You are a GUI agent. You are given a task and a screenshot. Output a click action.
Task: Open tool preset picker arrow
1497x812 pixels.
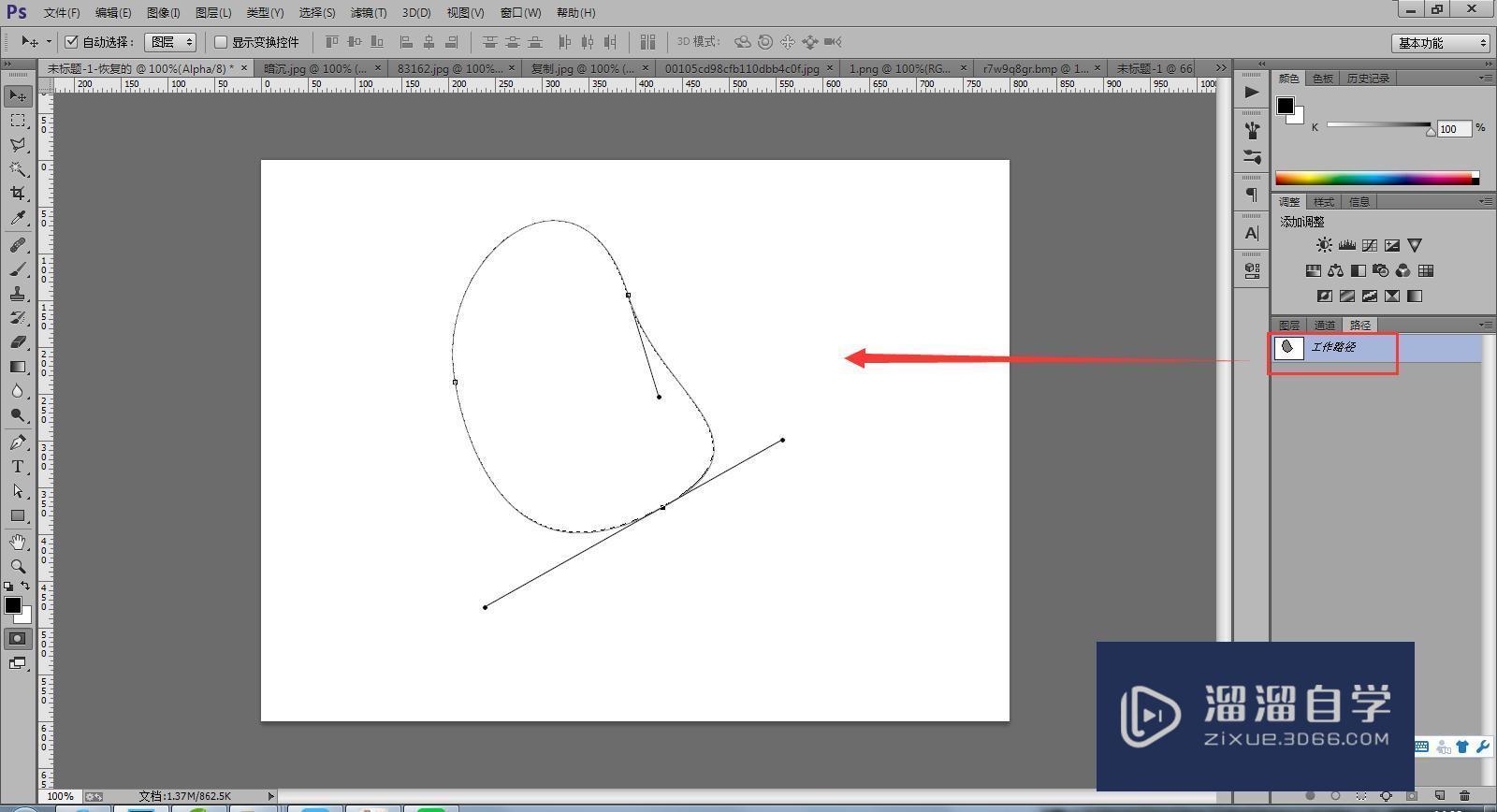point(49,41)
